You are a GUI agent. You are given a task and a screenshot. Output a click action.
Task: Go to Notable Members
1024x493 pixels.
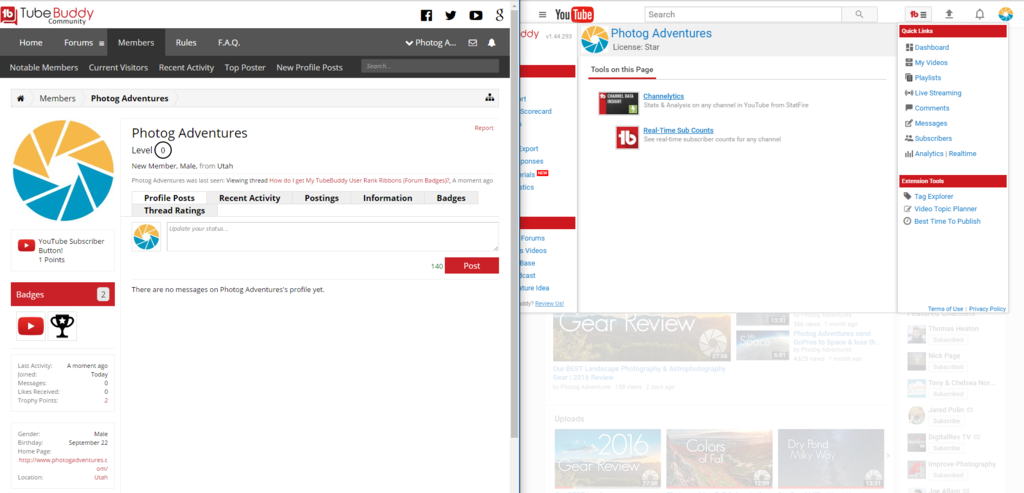pyautogui.click(x=44, y=67)
